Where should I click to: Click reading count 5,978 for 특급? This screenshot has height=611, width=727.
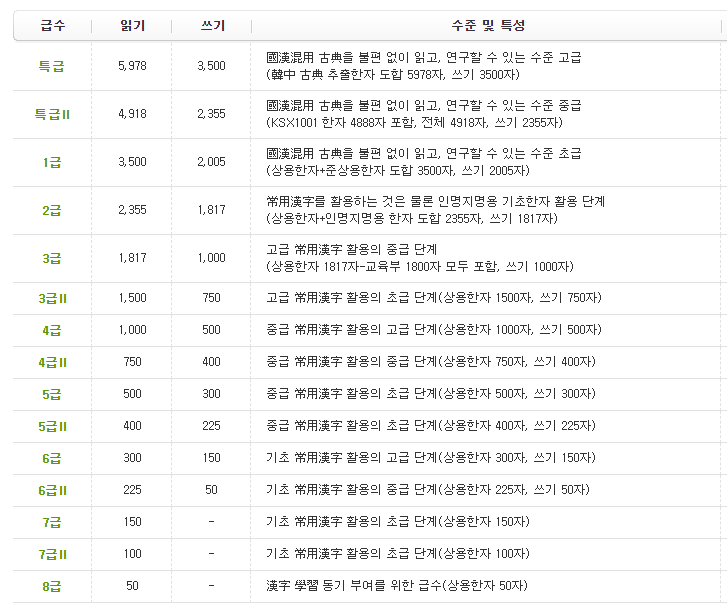pyautogui.click(x=132, y=66)
